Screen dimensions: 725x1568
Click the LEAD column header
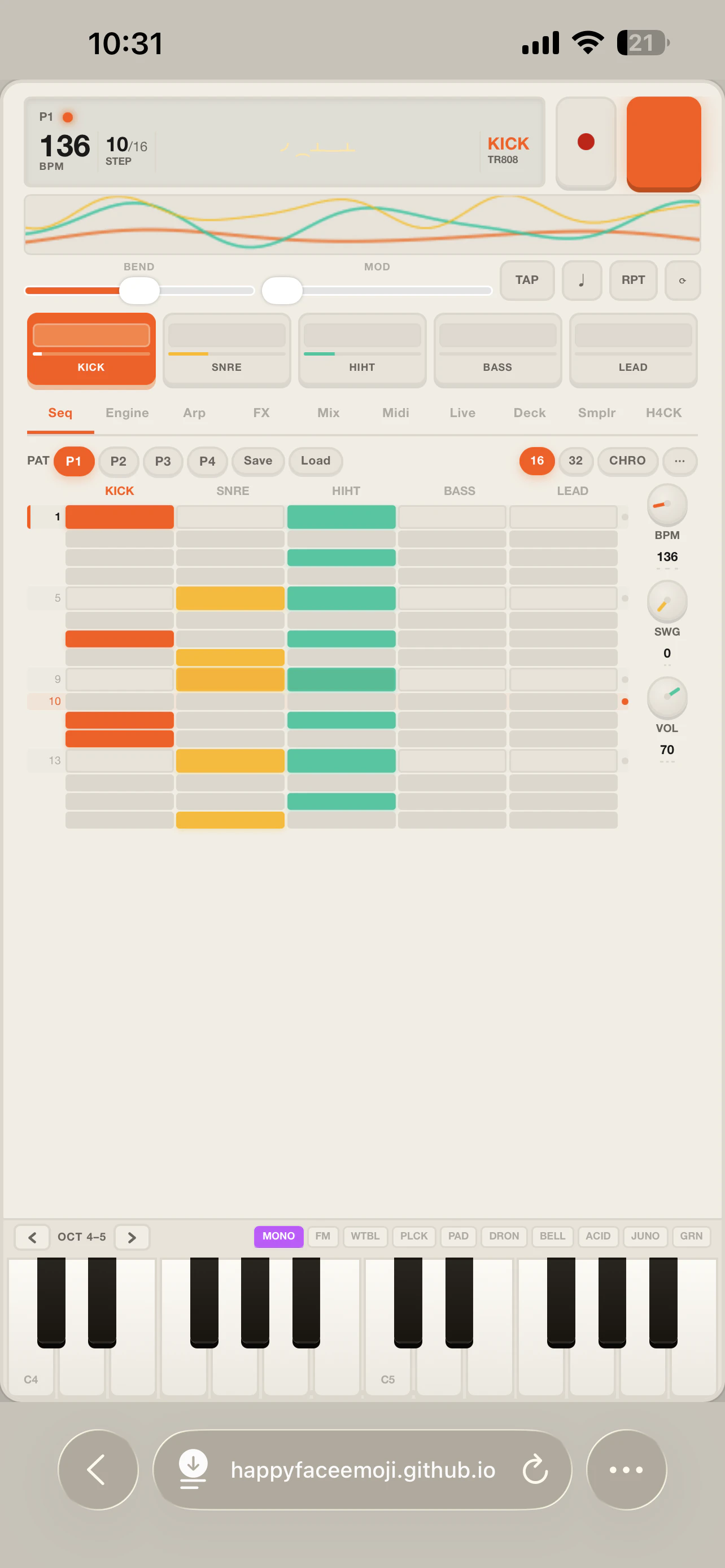tap(573, 490)
